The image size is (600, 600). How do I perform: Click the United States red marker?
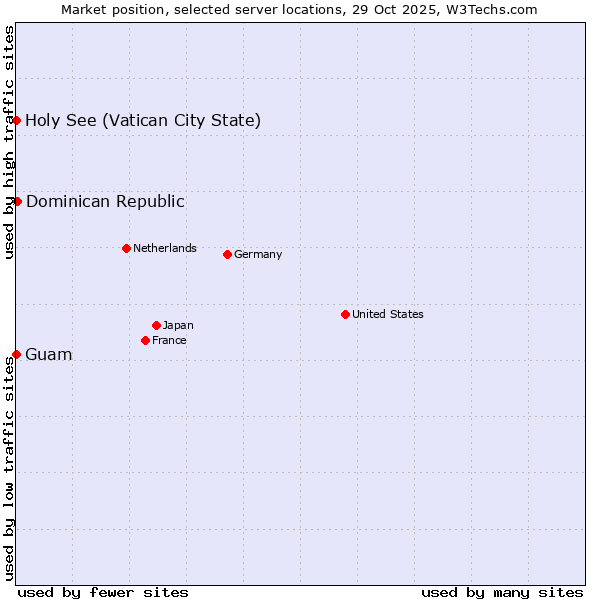(345, 314)
